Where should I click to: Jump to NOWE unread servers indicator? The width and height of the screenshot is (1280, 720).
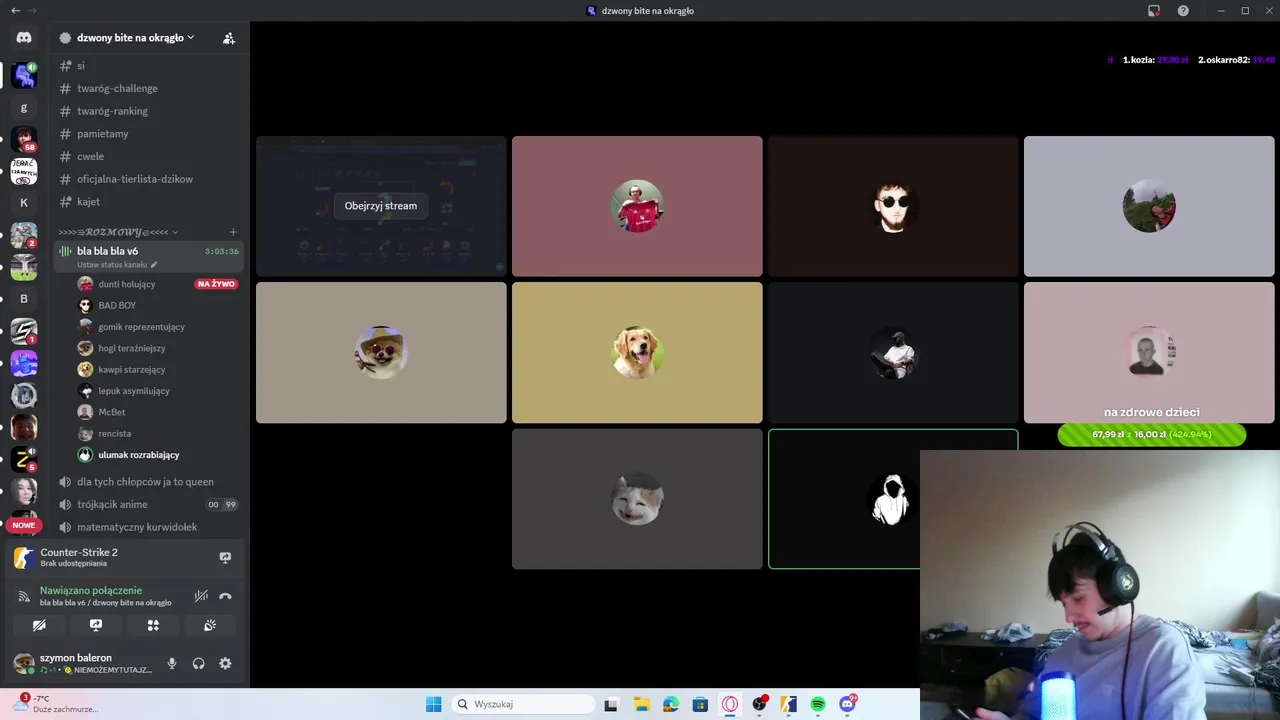[x=24, y=525]
